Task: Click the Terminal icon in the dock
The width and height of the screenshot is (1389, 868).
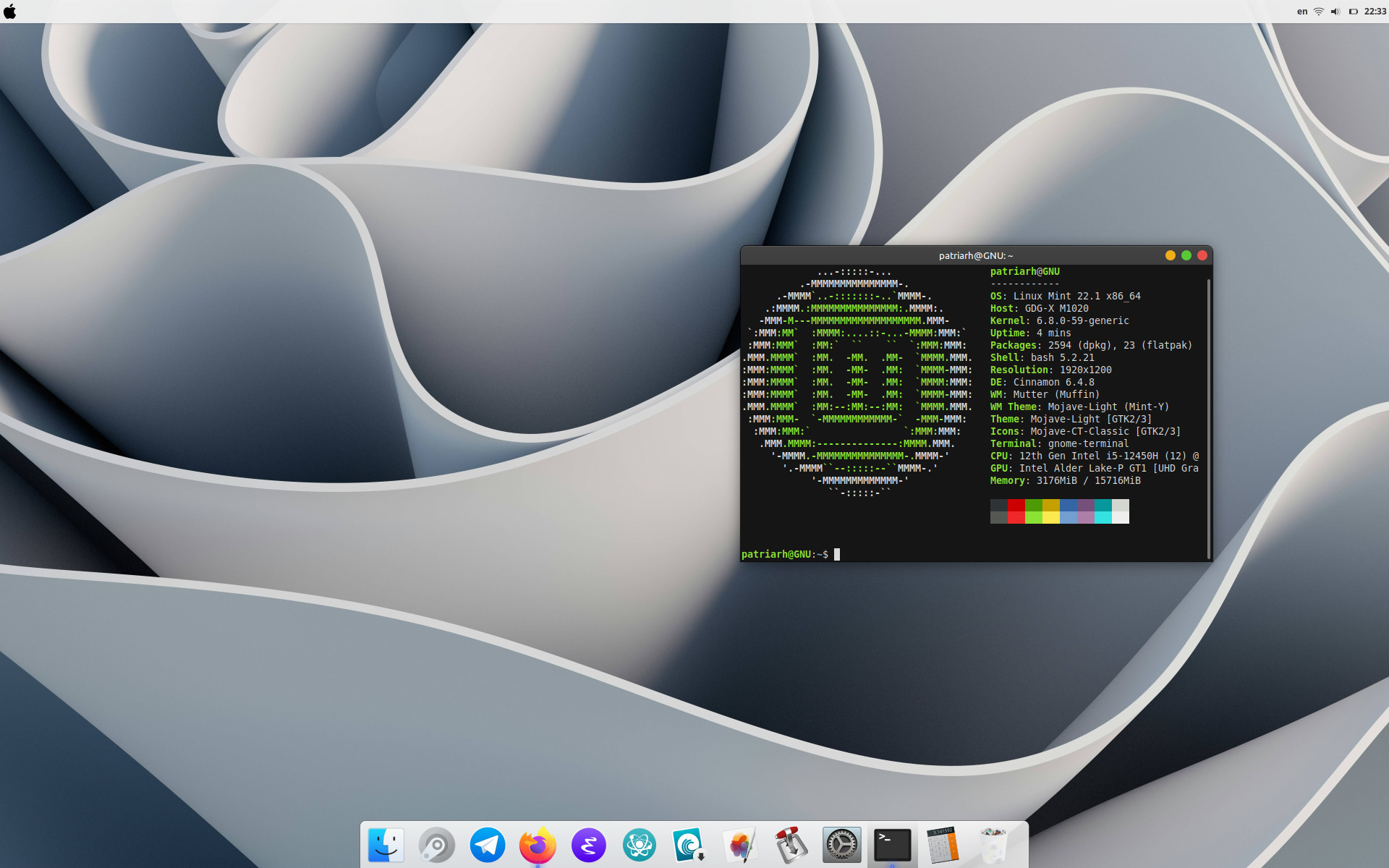Action: click(x=892, y=844)
